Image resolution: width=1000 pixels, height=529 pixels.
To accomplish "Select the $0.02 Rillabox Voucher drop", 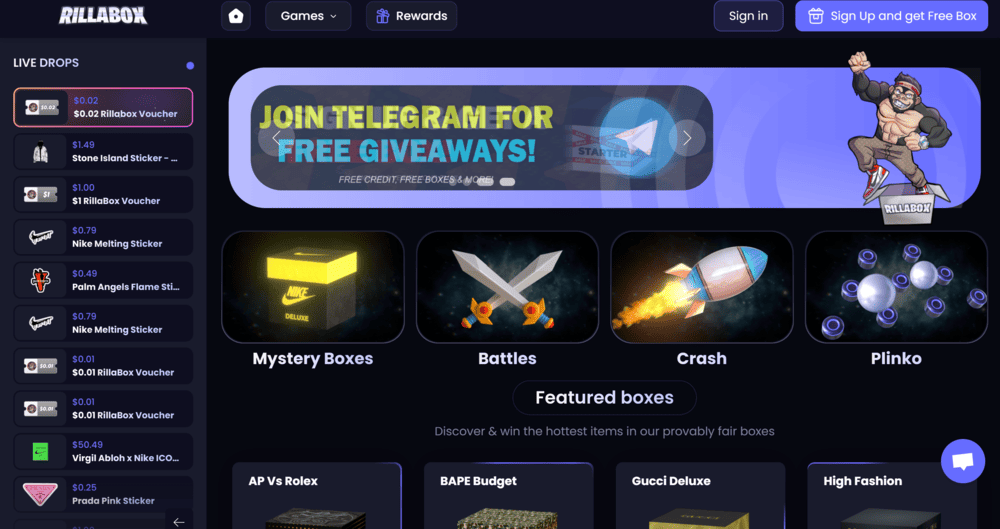I will [103, 107].
